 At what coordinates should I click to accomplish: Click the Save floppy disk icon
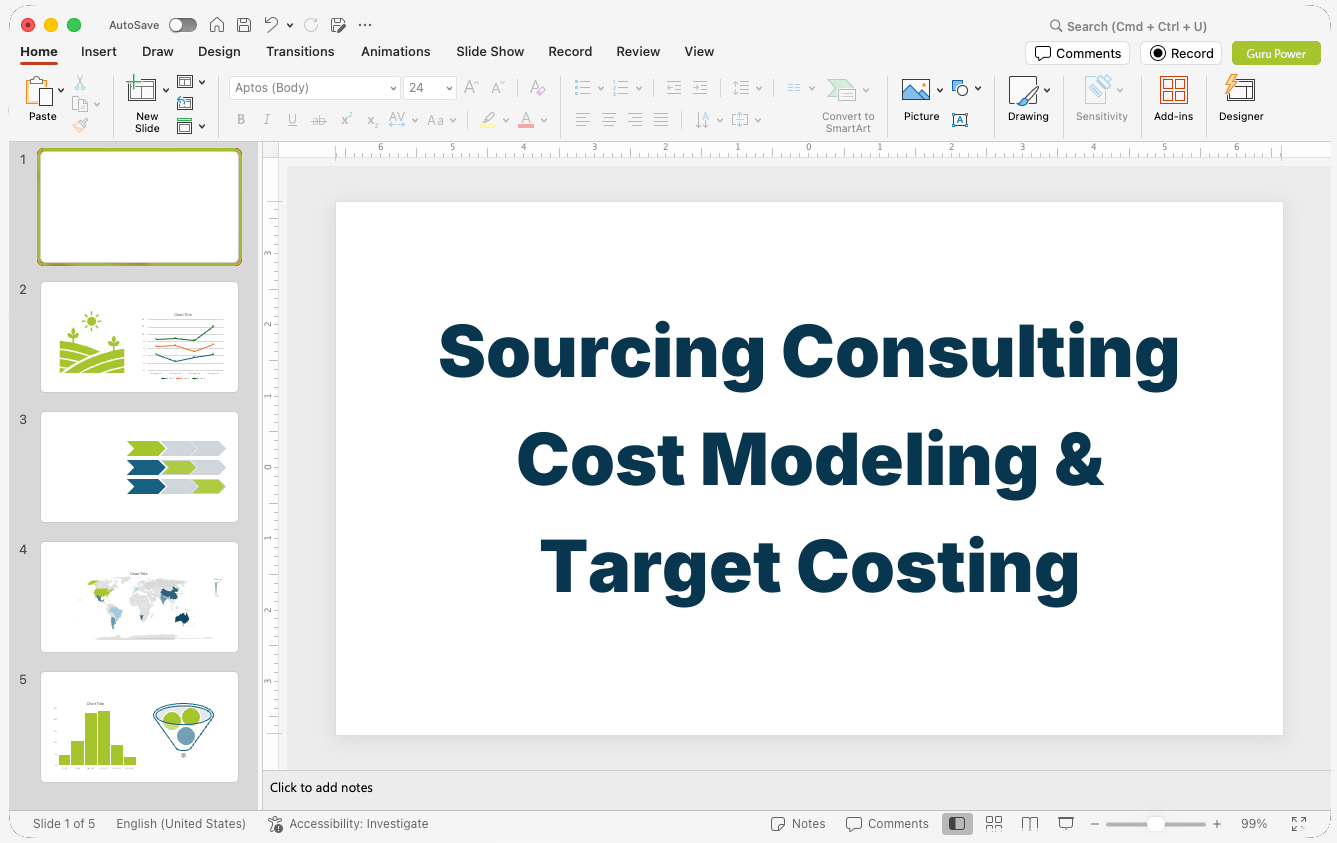(x=244, y=25)
